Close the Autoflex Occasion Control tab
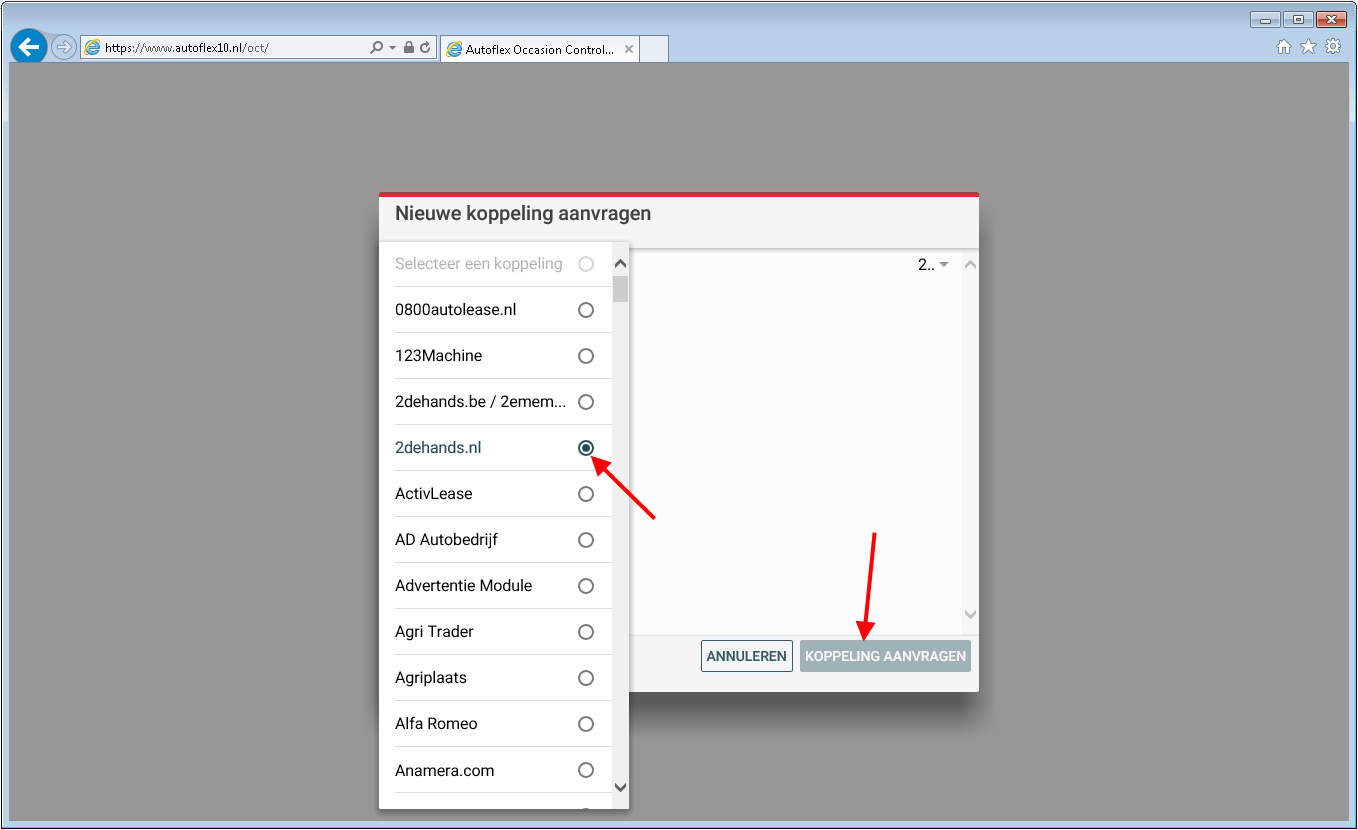Viewport: 1358px width, 830px height. tap(628, 49)
